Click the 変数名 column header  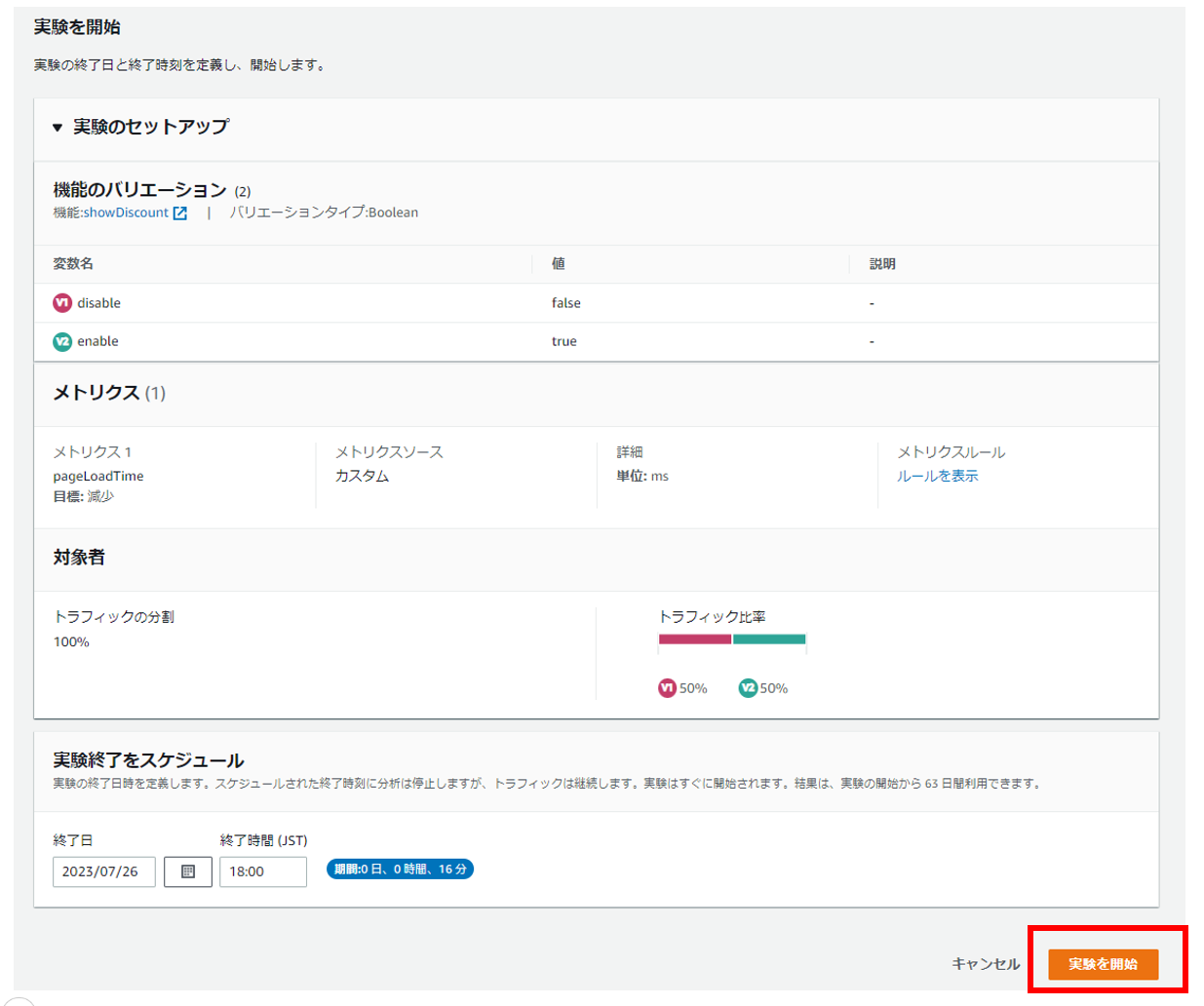click(x=73, y=264)
